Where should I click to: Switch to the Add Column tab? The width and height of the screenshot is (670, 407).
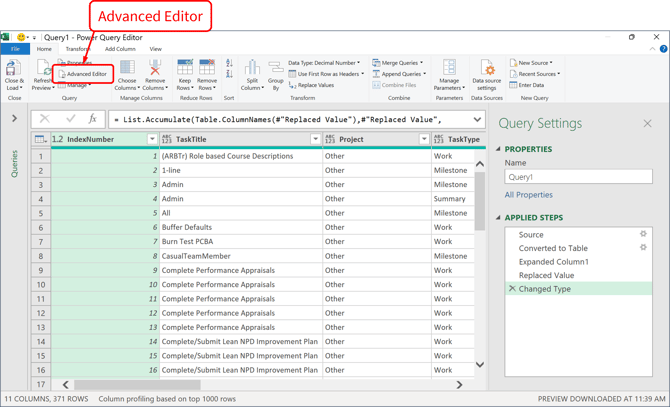coord(120,49)
